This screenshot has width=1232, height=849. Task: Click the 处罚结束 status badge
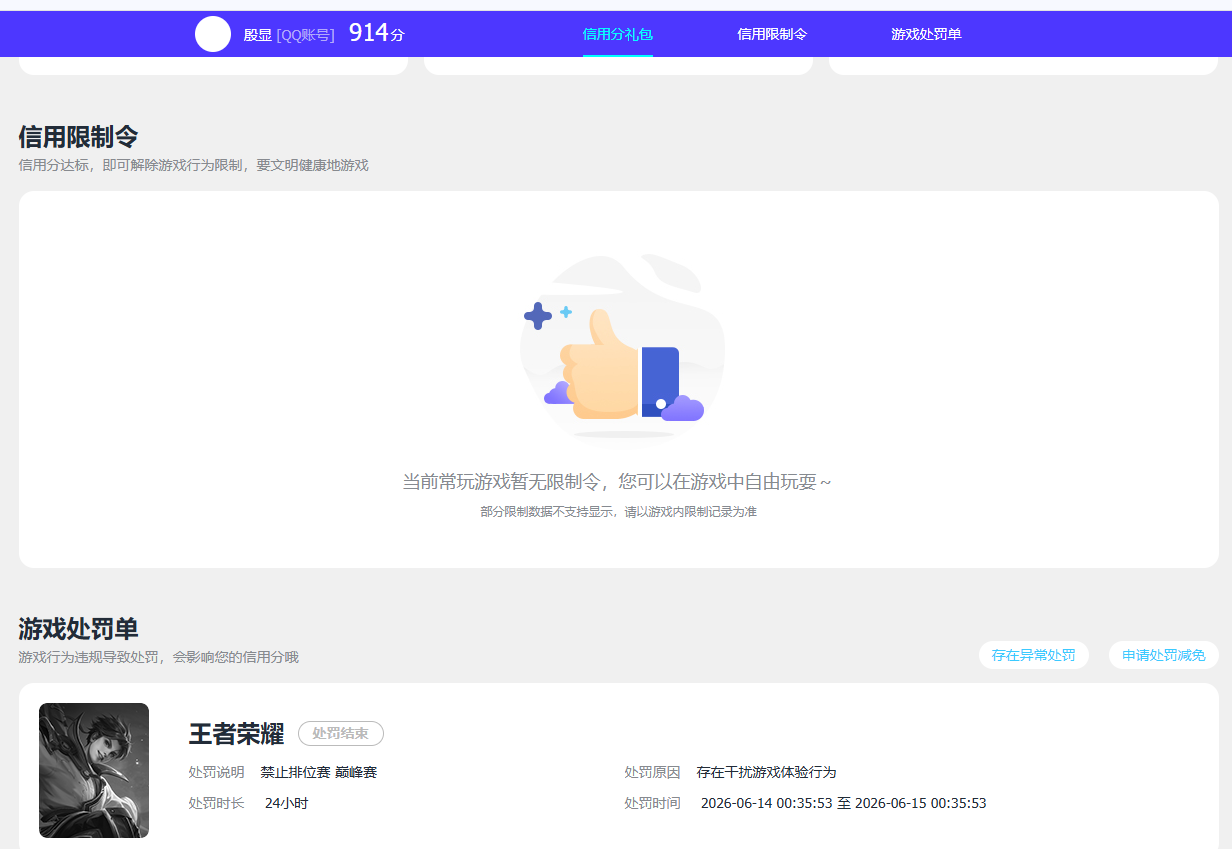pyautogui.click(x=341, y=734)
